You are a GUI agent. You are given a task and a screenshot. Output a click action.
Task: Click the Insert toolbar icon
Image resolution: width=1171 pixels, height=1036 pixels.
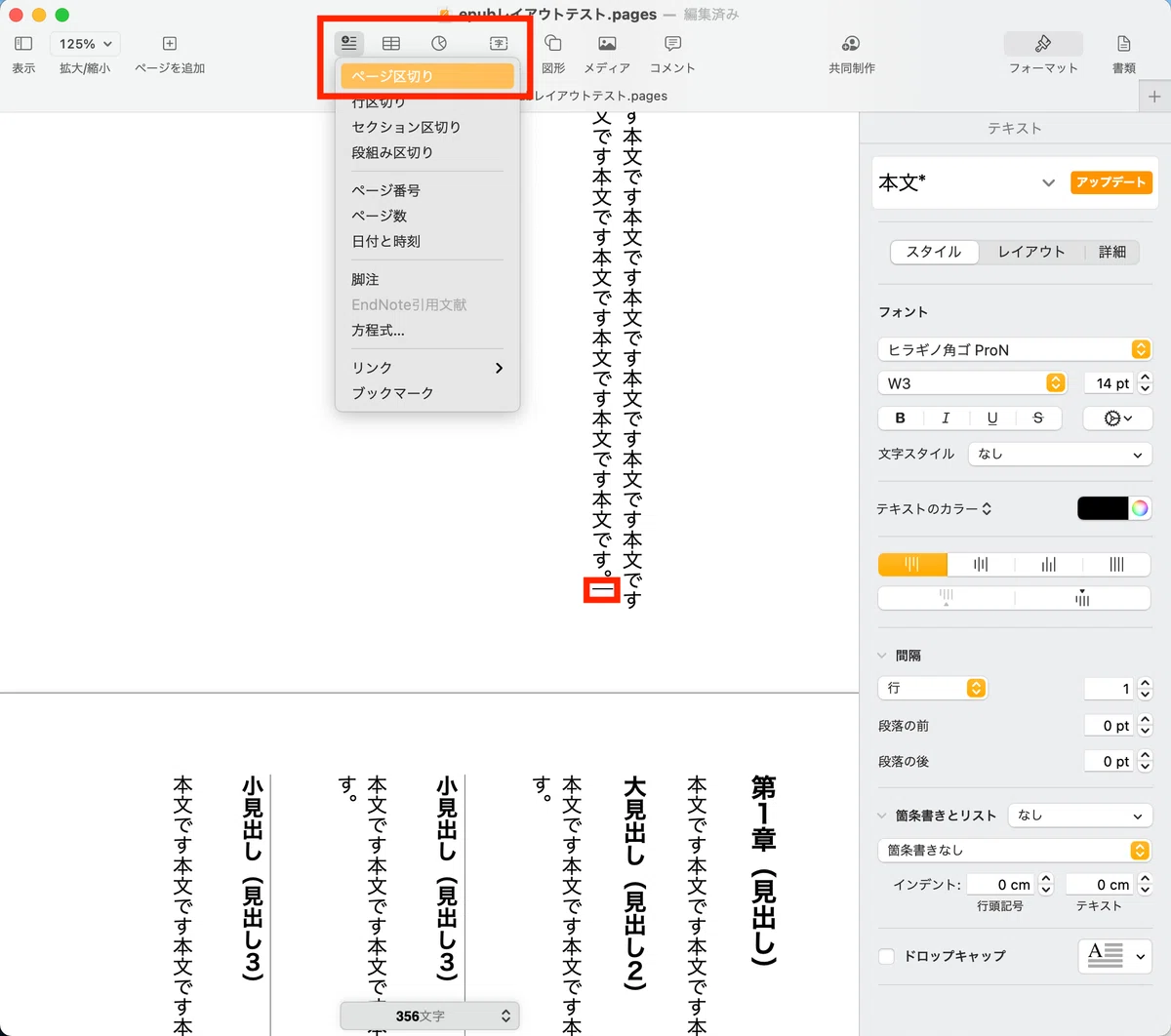click(x=348, y=43)
